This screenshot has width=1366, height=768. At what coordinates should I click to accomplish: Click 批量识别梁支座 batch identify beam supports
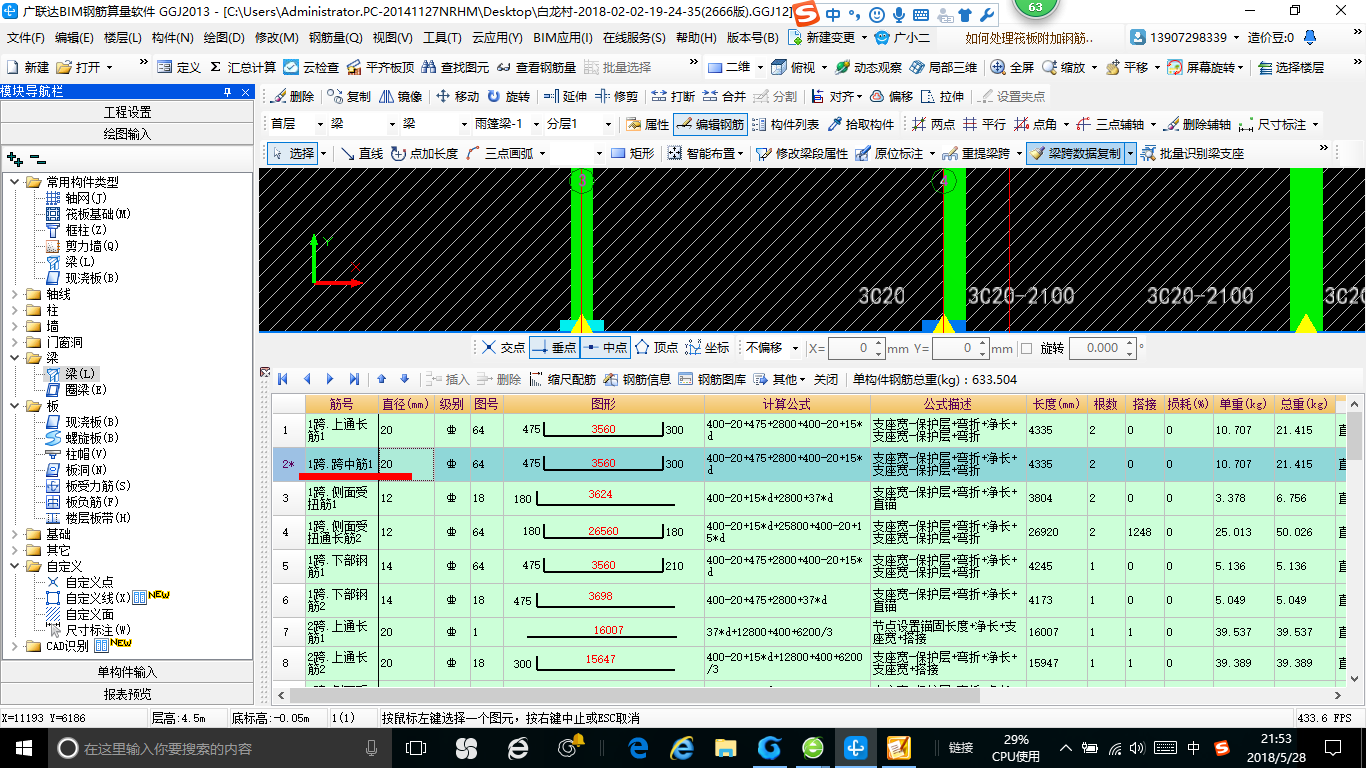point(1192,153)
